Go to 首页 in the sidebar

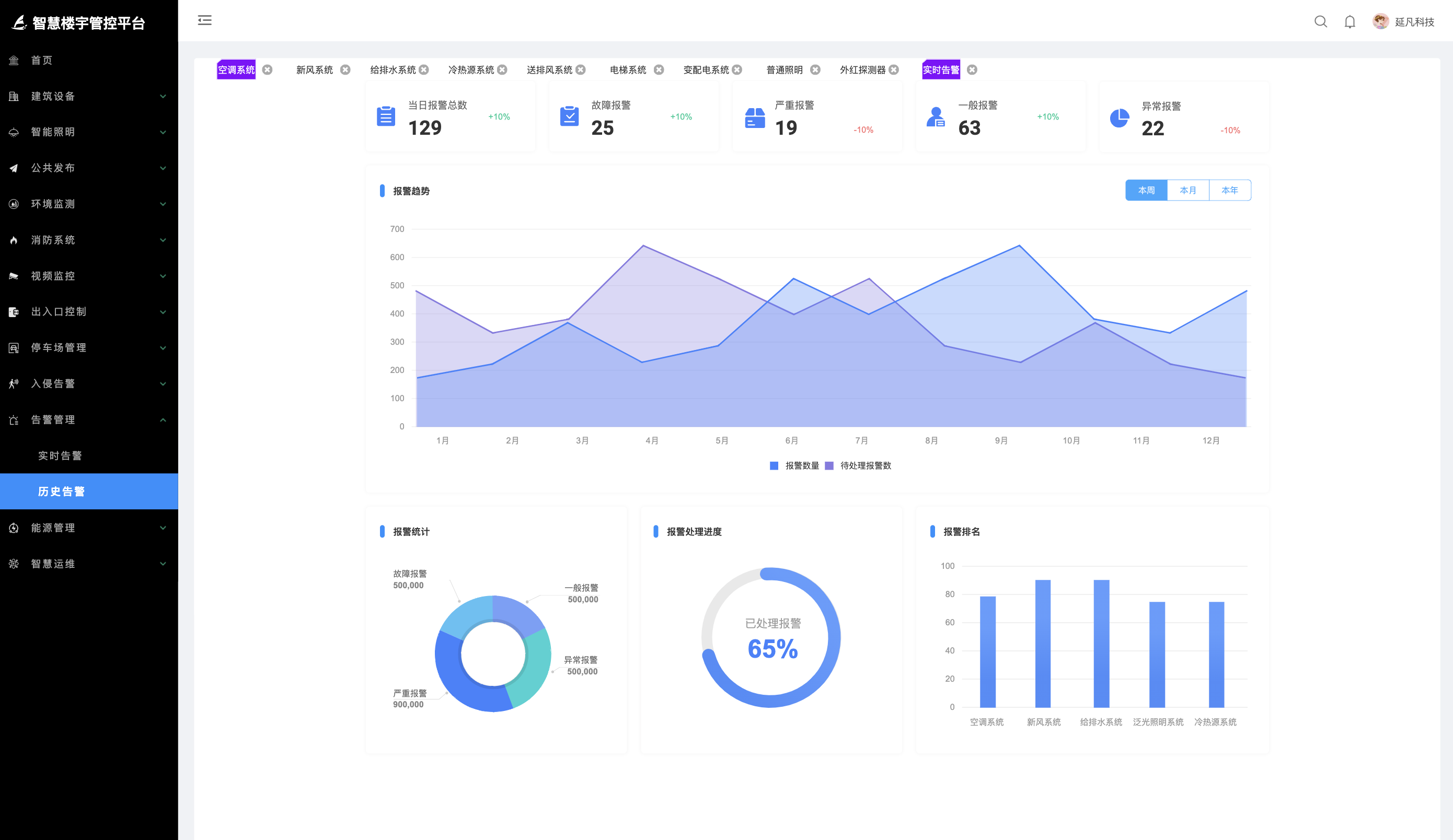pyautogui.click(x=41, y=61)
